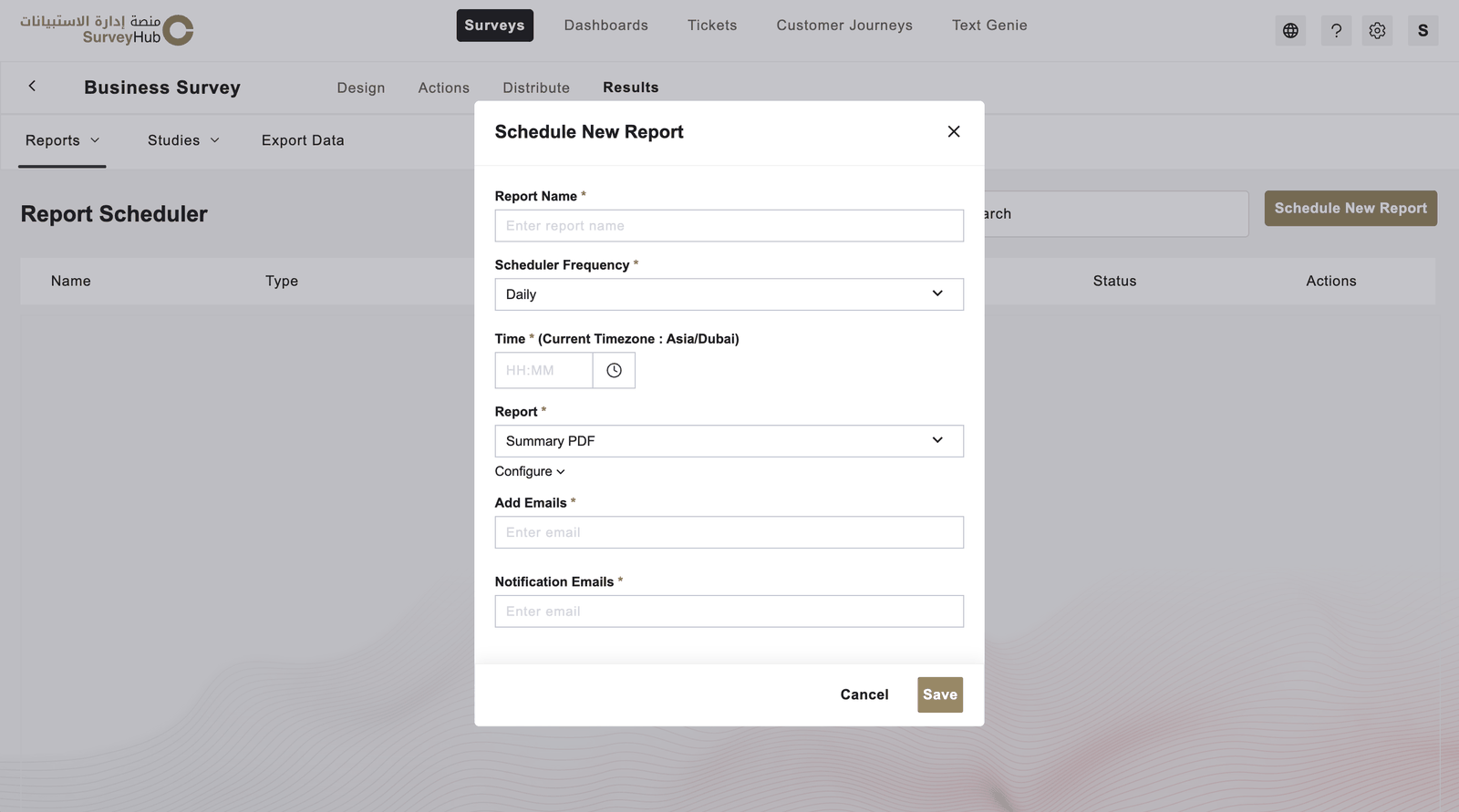Click the Name column header
This screenshot has width=1459, height=812.
point(71,281)
